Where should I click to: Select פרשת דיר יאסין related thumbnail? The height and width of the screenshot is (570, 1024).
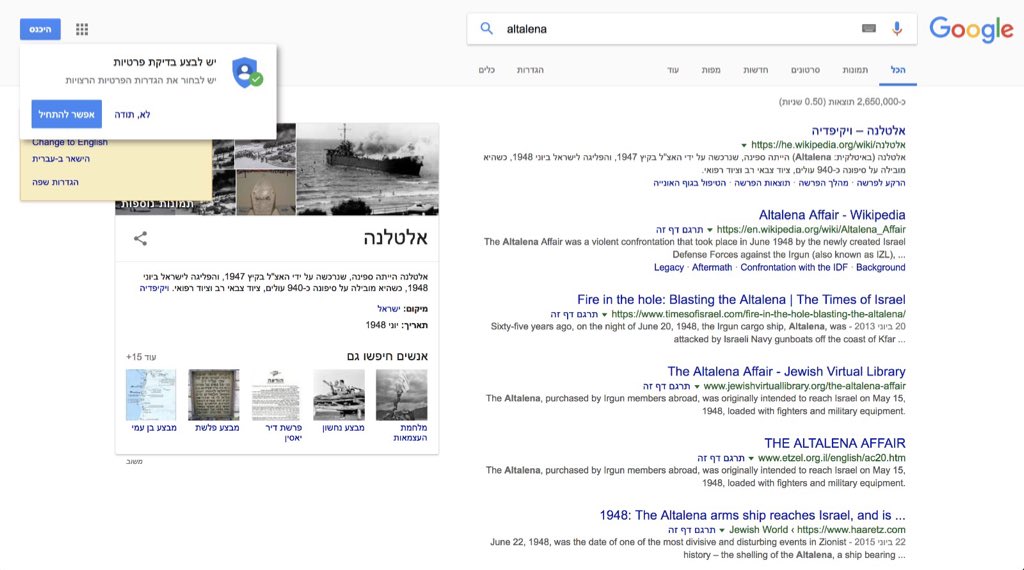(x=276, y=395)
